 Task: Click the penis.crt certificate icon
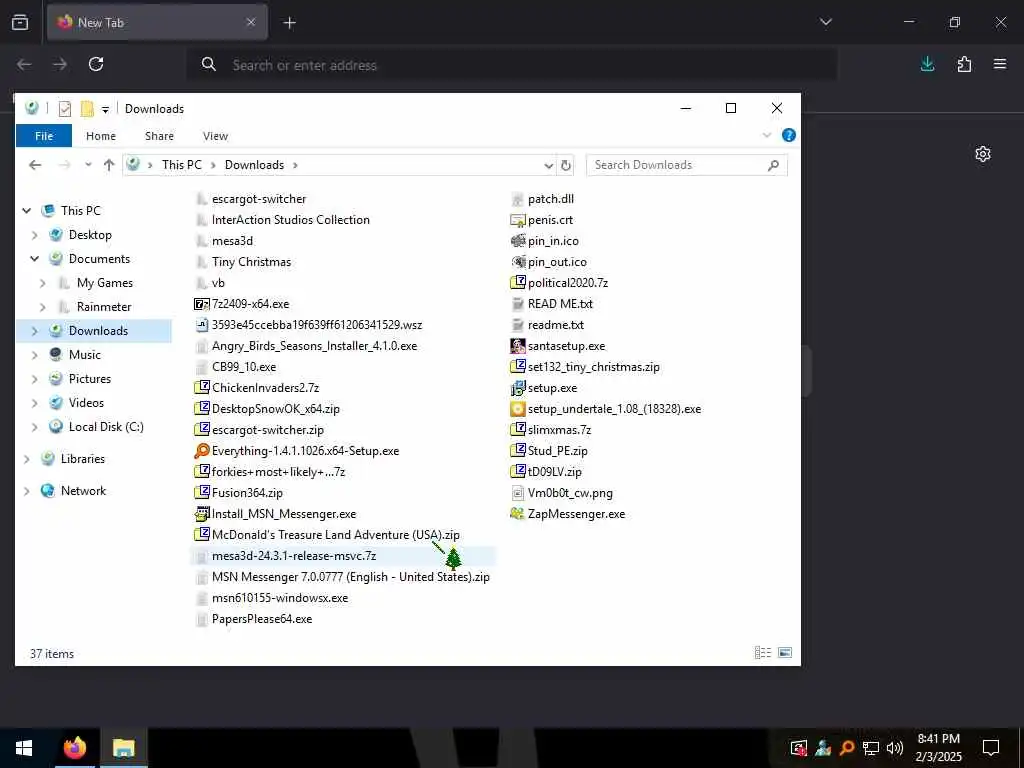518,220
